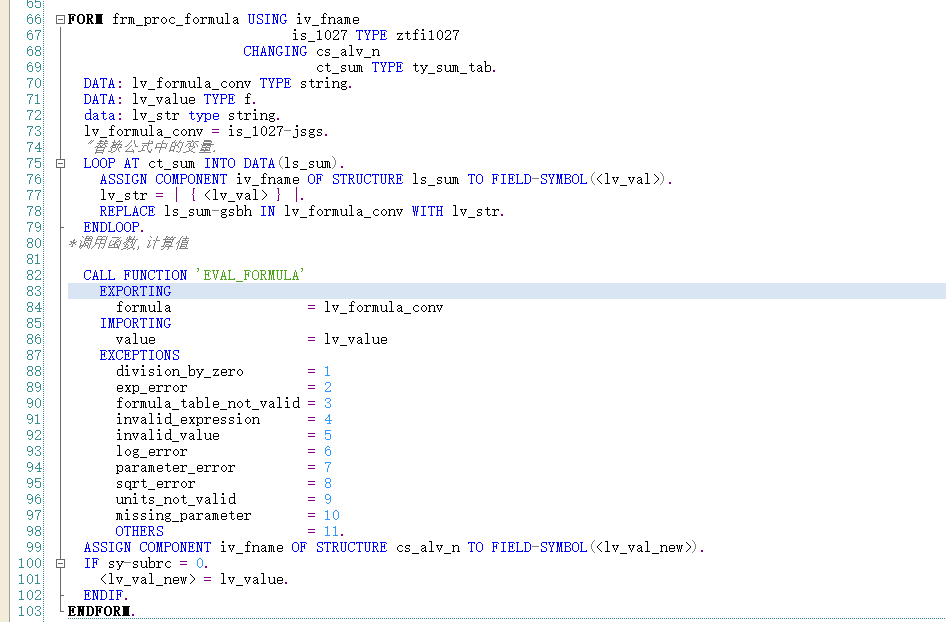Click lv_value in line 71 DATA declaration
Image resolution: width=946 pixels, height=622 pixels.
coord(163,100)
